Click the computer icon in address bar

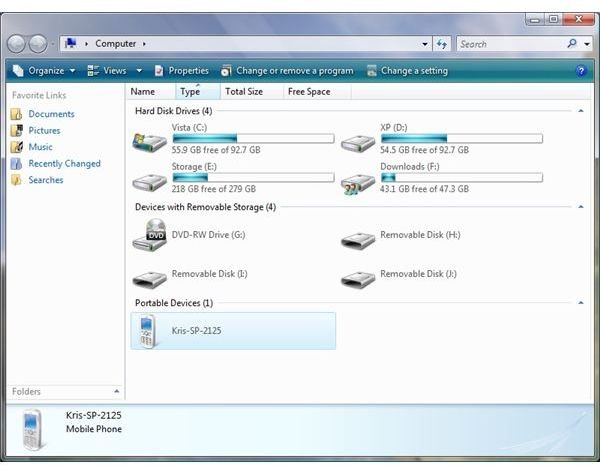70,43
